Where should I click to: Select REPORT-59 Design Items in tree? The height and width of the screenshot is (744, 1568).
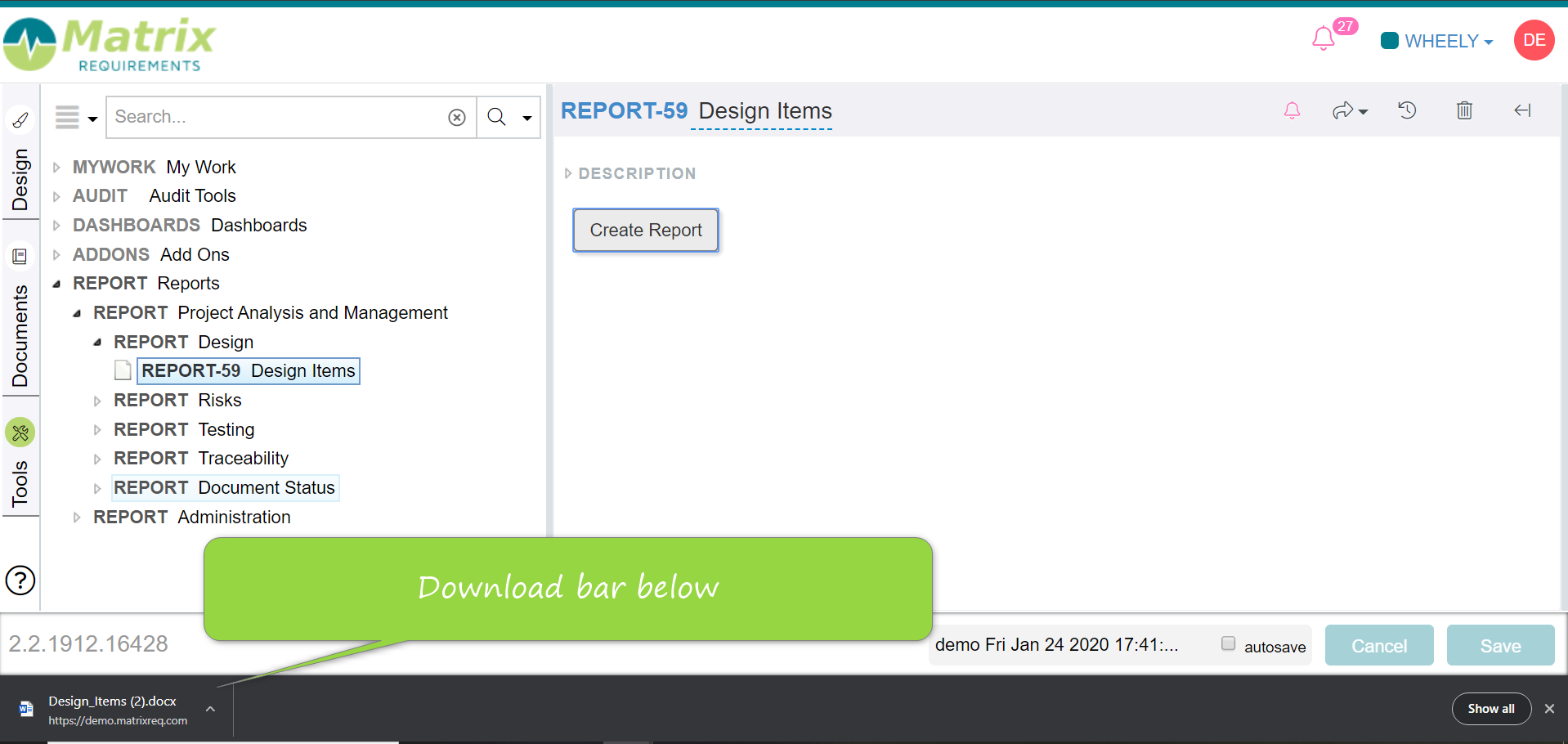[249, 371]
